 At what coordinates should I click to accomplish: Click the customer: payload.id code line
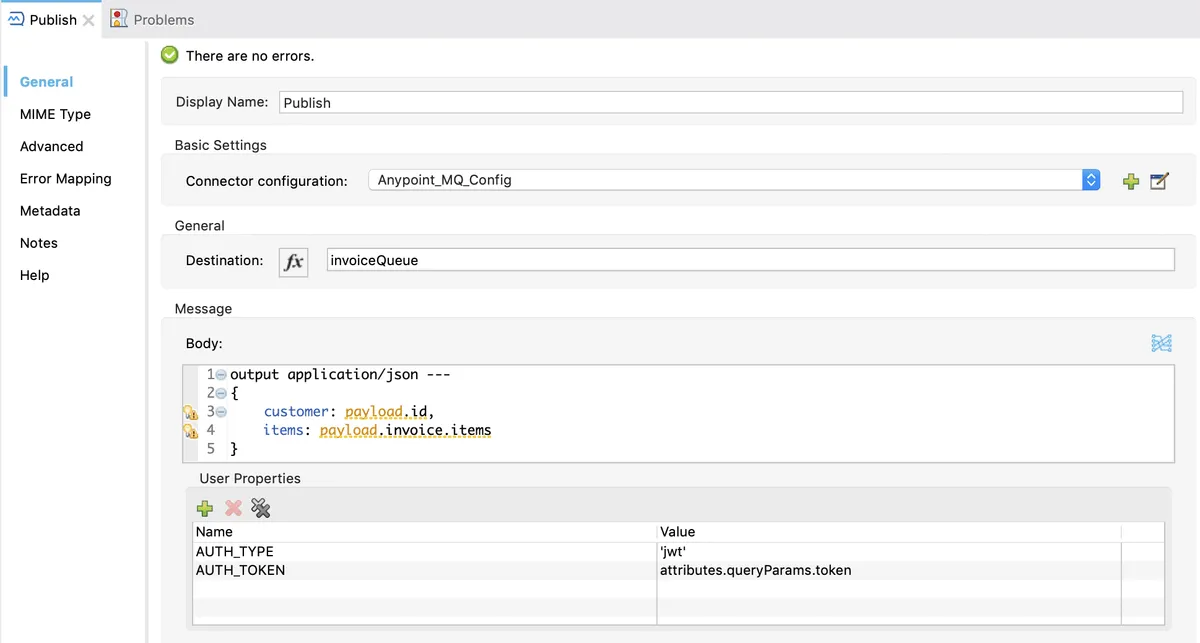coord(349,412)
